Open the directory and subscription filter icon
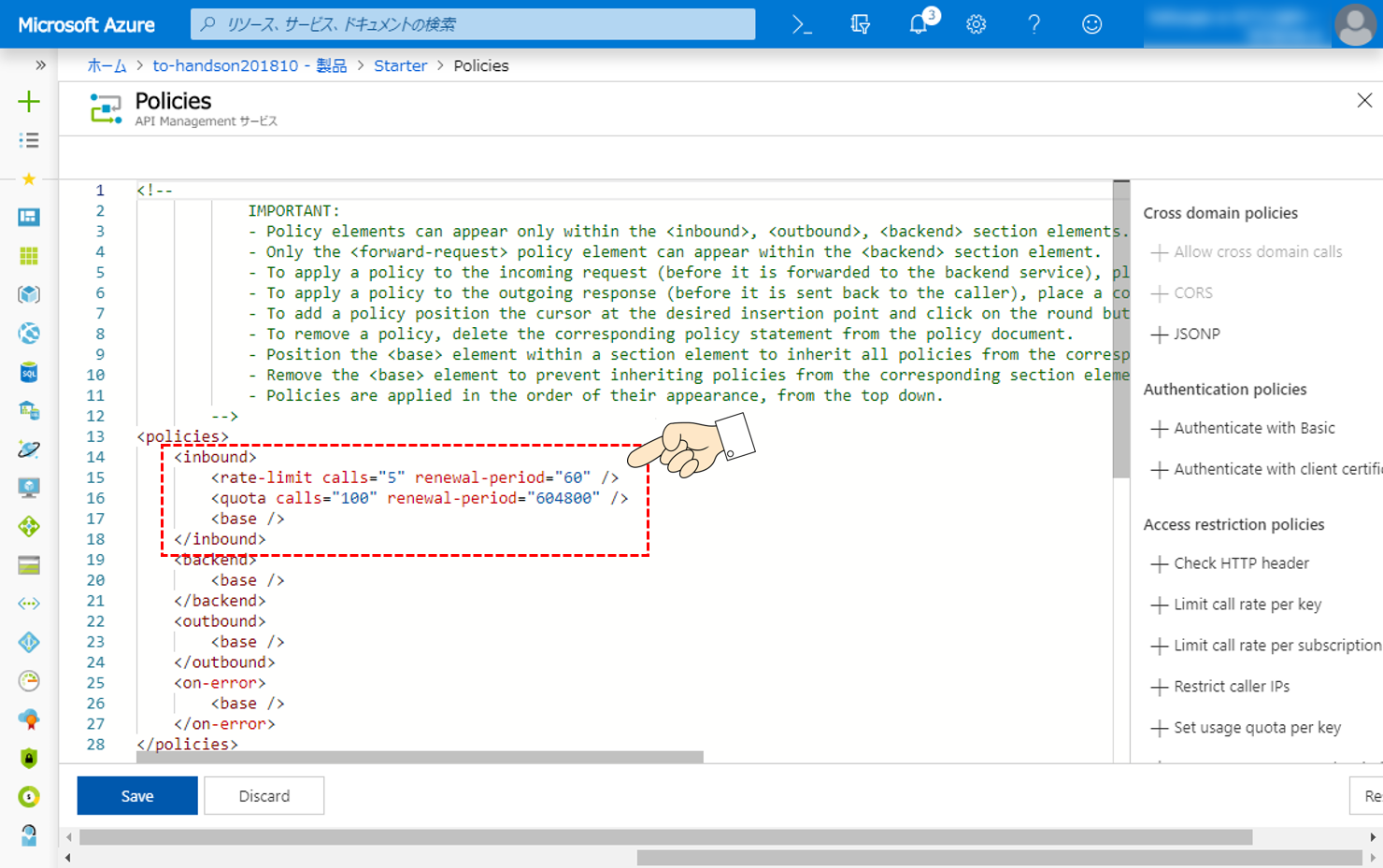1383x868 pixels. [x=860, y=24]
